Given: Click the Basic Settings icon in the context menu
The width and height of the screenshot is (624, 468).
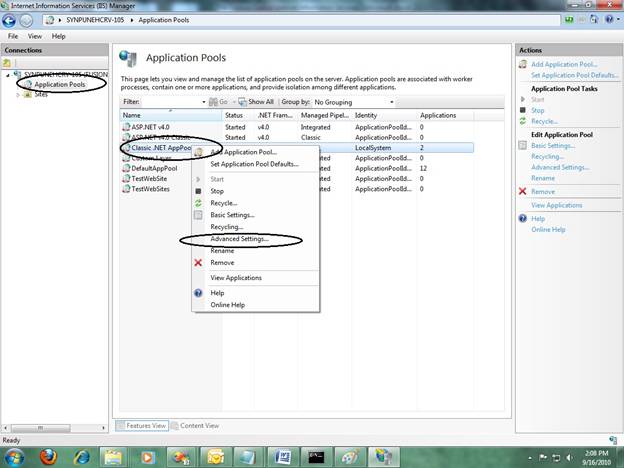Looking at the screenshot, I should point(198,215).
